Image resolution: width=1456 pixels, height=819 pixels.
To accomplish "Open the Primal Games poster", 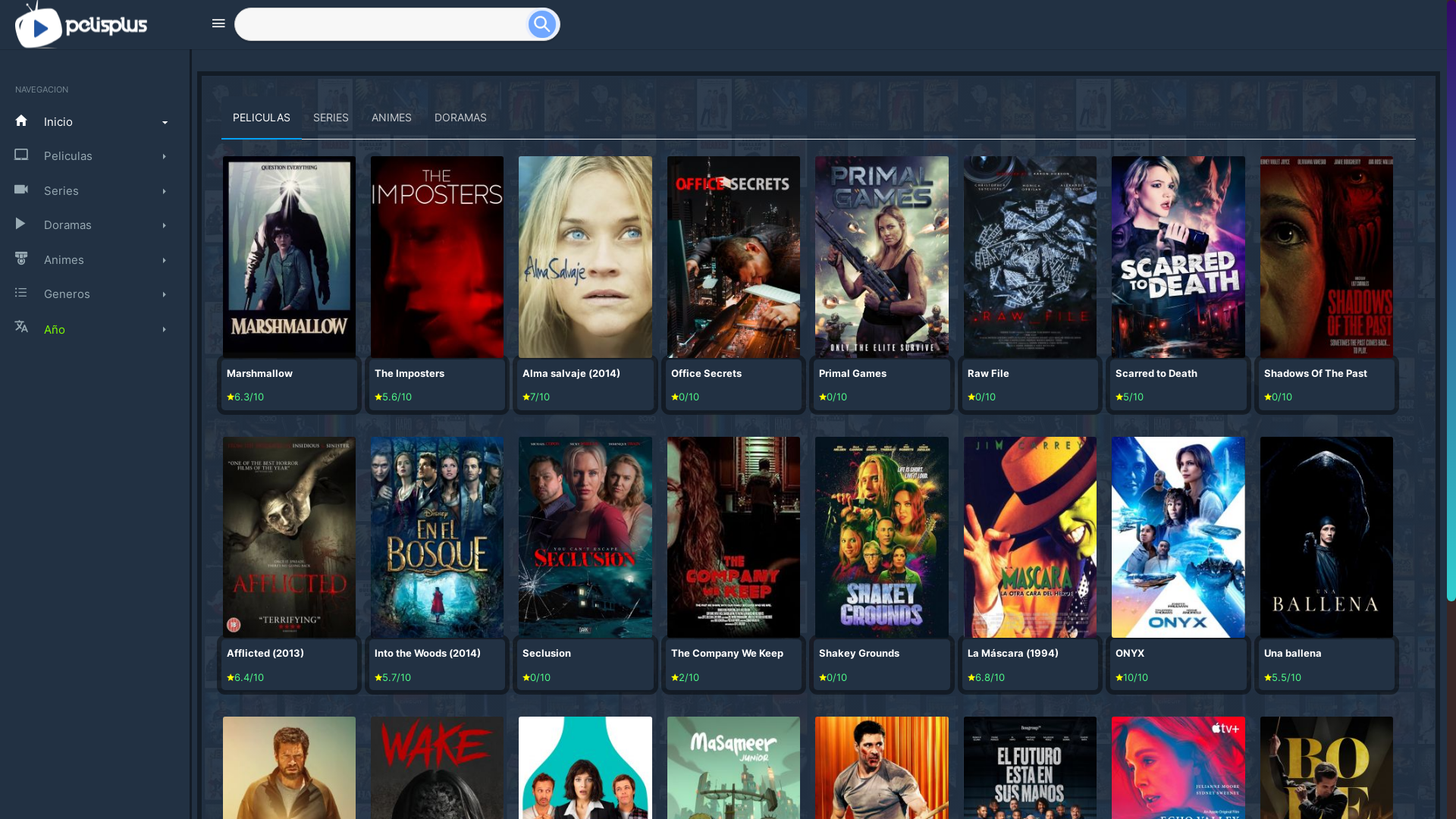I will (x=882, y=257).
